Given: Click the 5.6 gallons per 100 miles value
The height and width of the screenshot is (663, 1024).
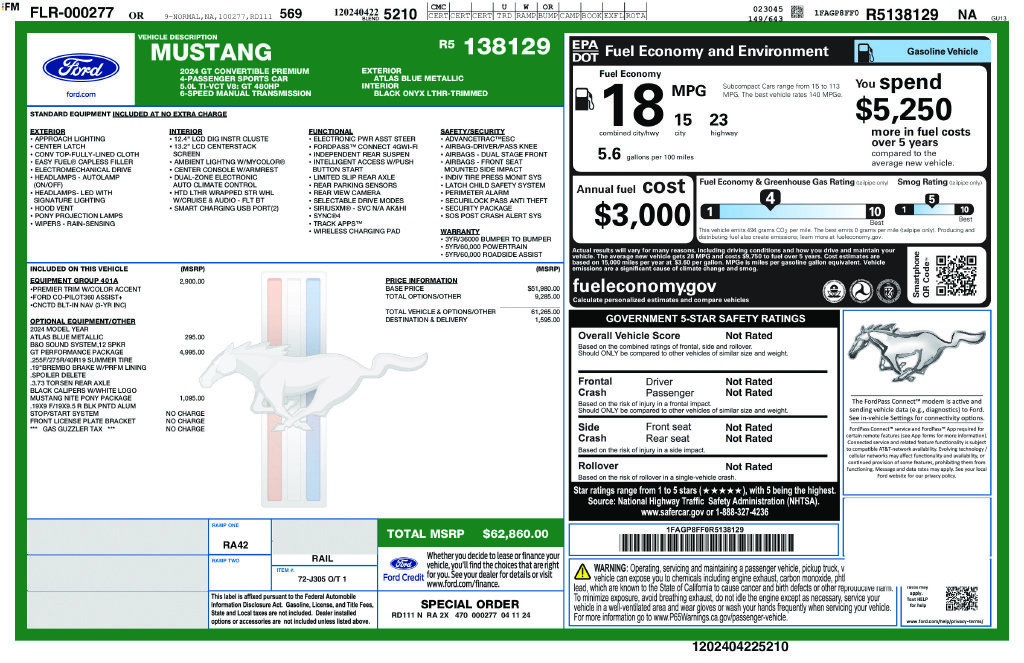Looking at the screenshot, I should pyautogui.click(x=609, y=154).
